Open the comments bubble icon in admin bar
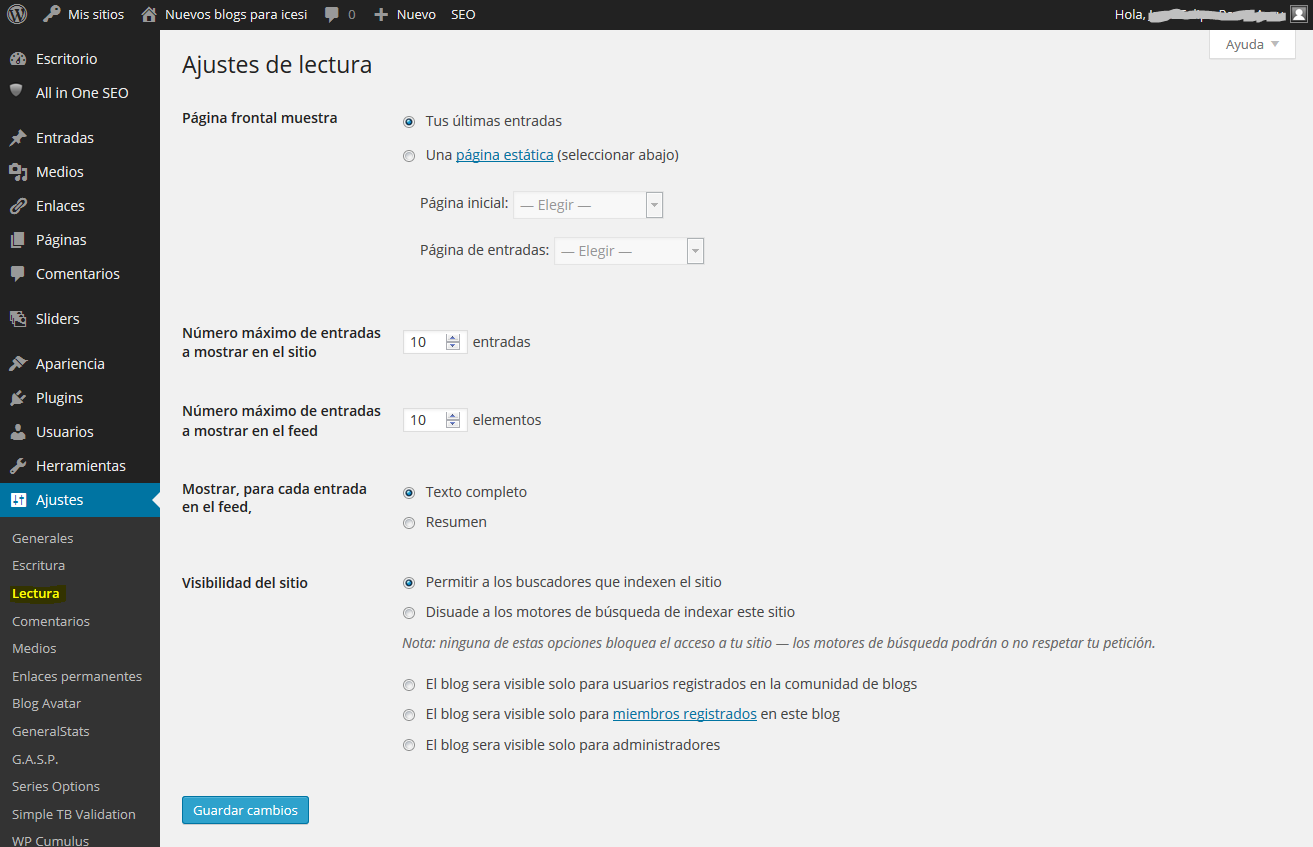This screenshot has width=1313, height=847. (331, 14)
